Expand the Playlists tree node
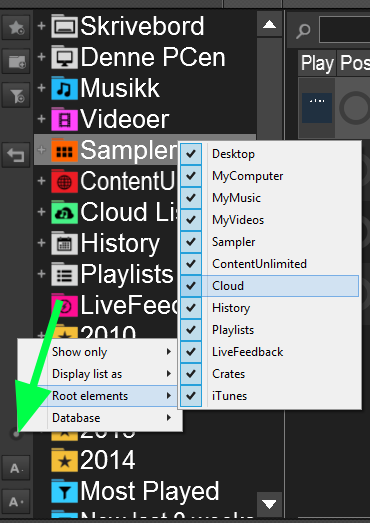The width and height of the screenshot is (370, 523). (41, 274)
